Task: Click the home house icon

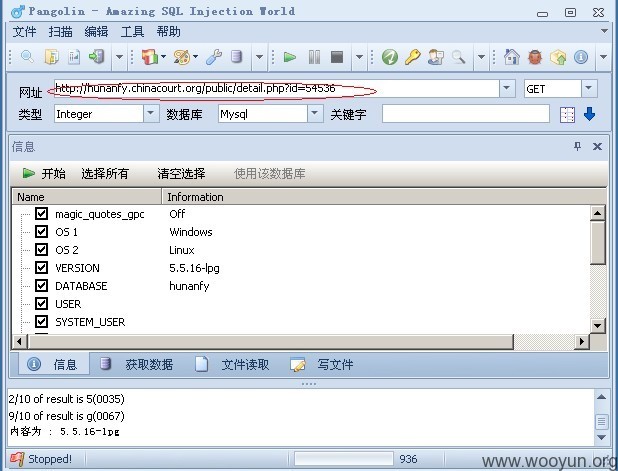Action: [512, 57]
